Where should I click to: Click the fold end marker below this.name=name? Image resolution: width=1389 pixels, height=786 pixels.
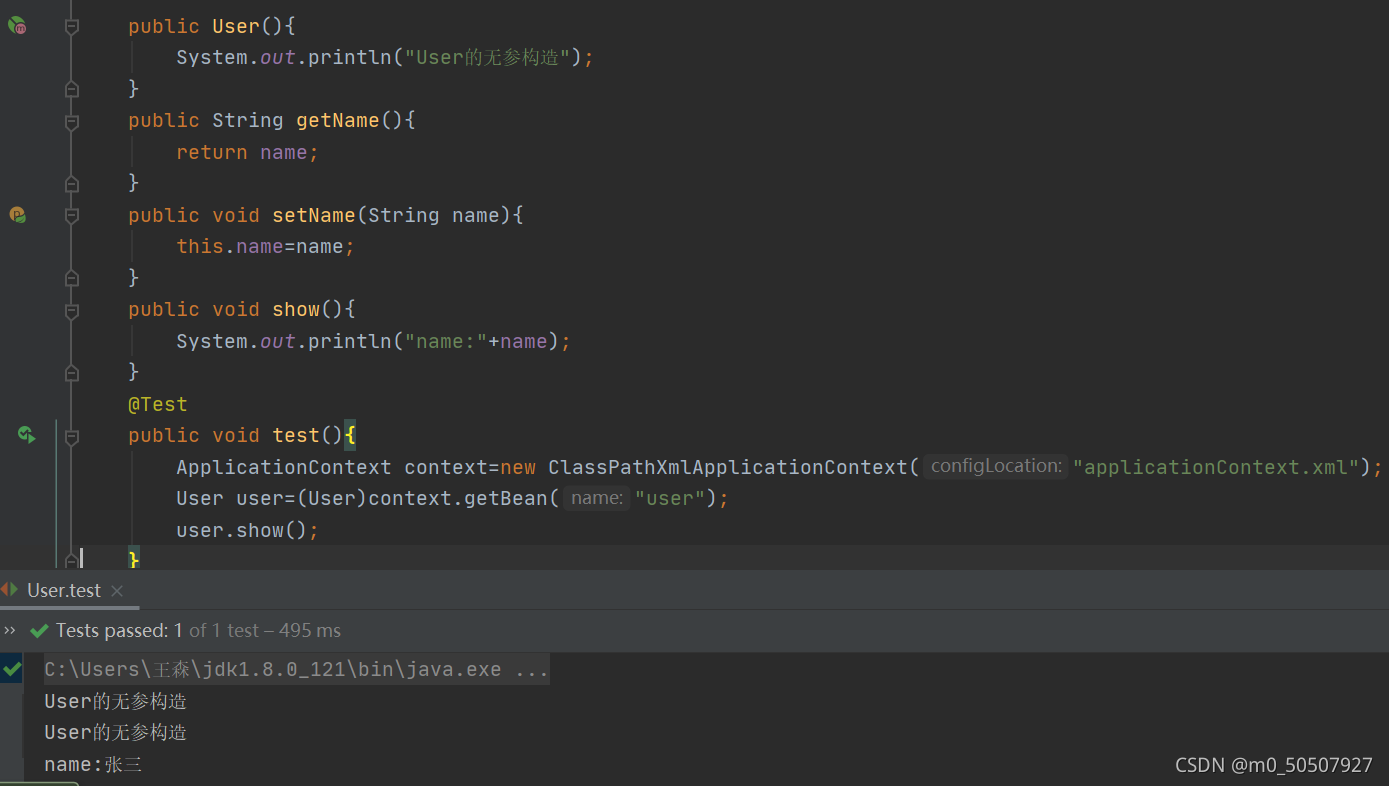coord(72,278)
